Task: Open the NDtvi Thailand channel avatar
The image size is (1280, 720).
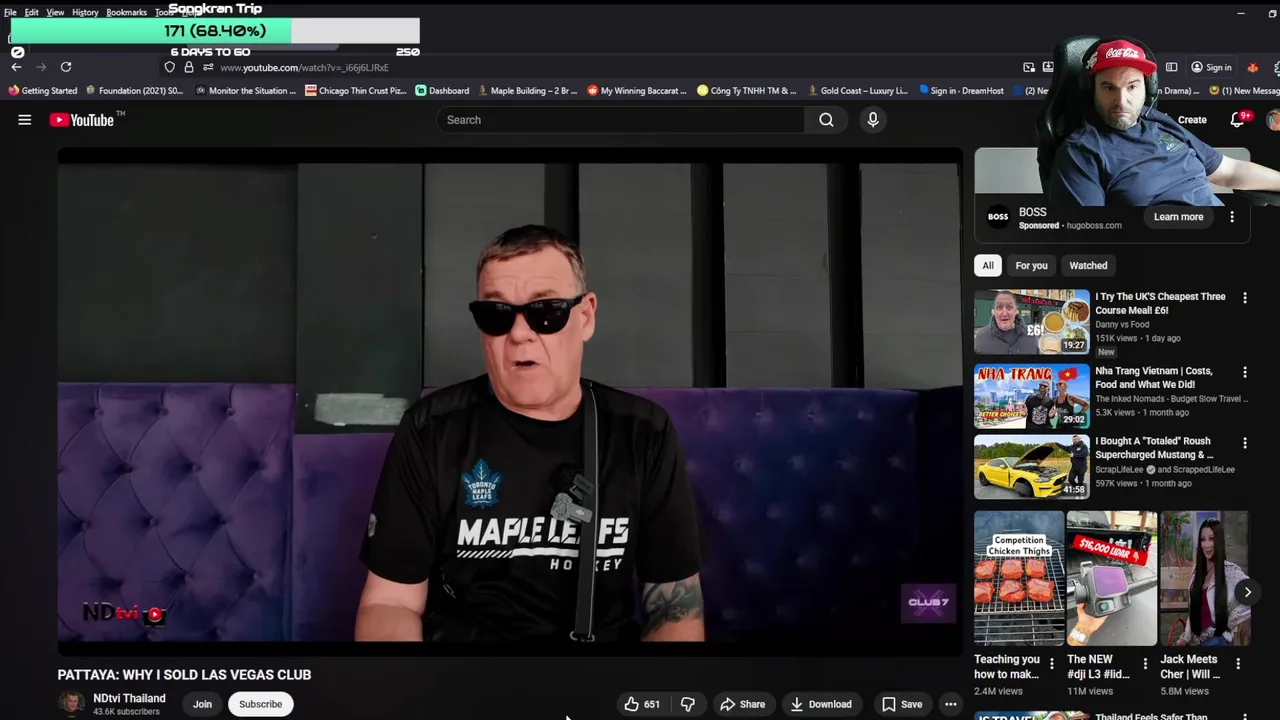Action: (x=72, y=704)
